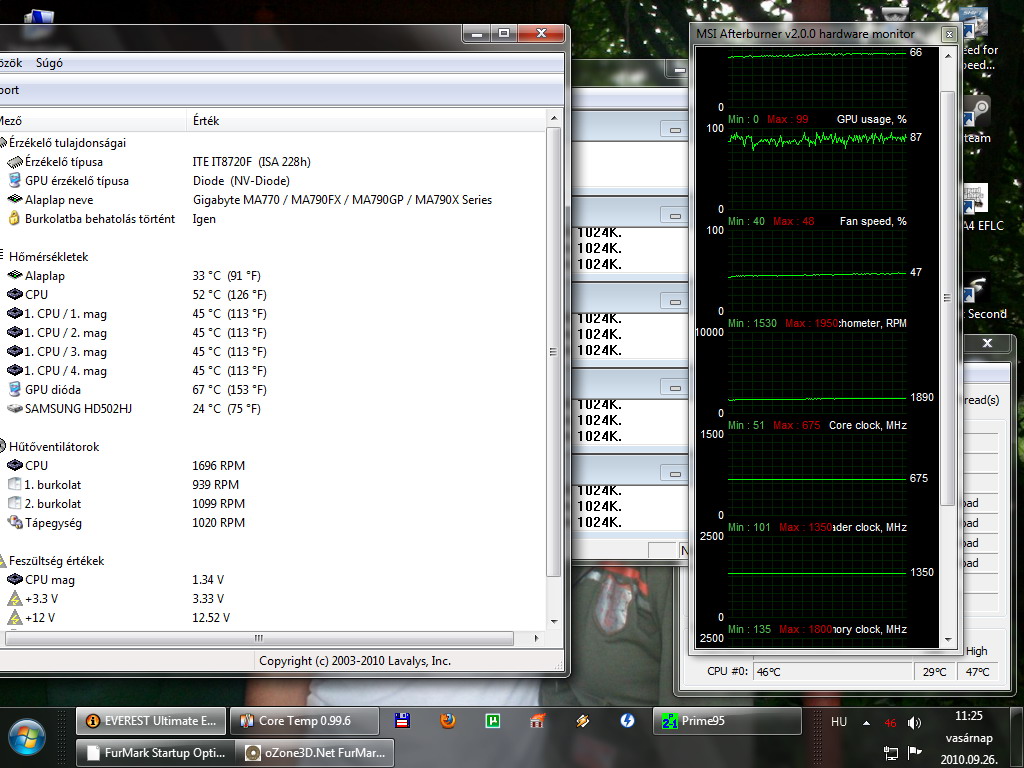Select the Hűtőventilátorok group heading
1024x768 pixels.
point(54,447)
